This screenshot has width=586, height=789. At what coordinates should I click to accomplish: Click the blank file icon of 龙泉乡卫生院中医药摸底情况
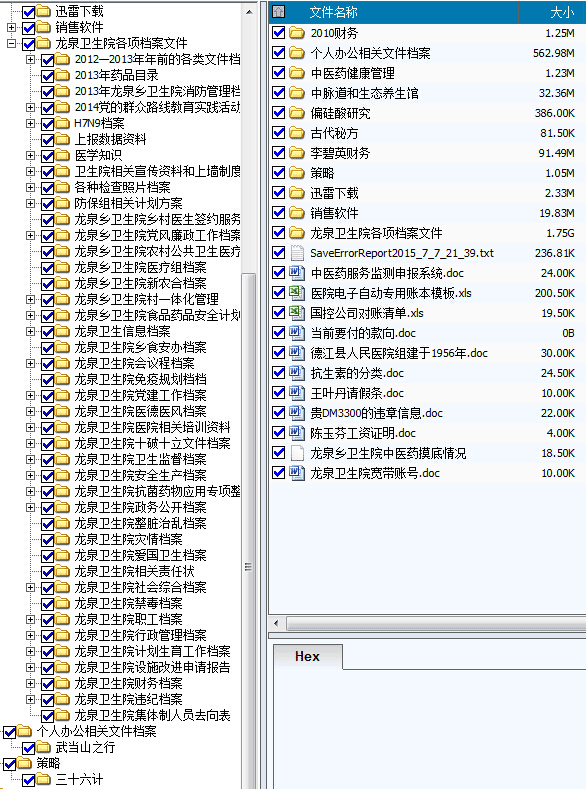[x=297, y=453]
